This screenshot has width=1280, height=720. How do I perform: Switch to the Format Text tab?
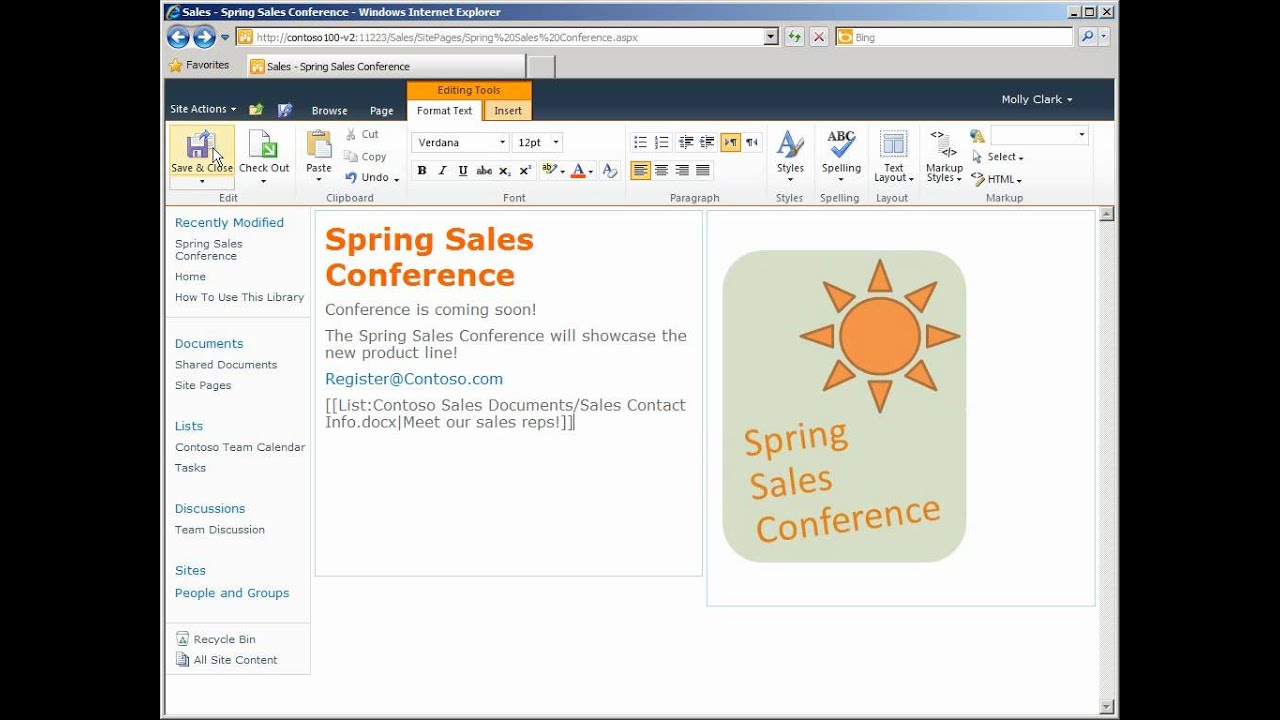coord(444,111)
